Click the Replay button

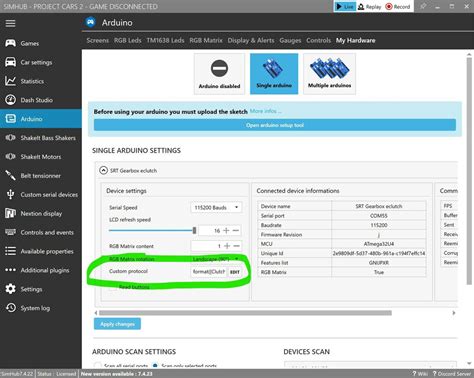[370, 6]
